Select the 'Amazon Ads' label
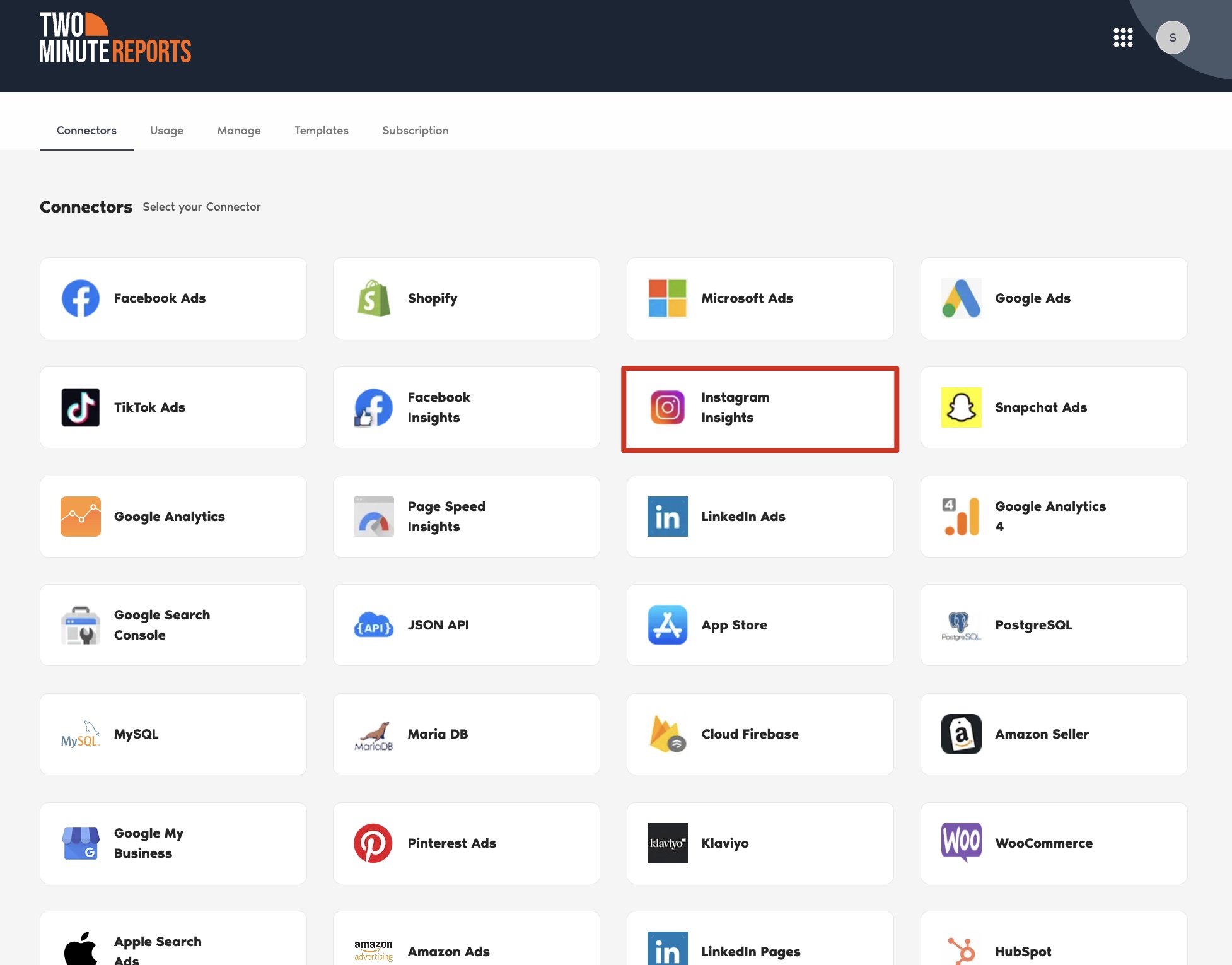This screenshot has width=1232, height=965. 449,952
